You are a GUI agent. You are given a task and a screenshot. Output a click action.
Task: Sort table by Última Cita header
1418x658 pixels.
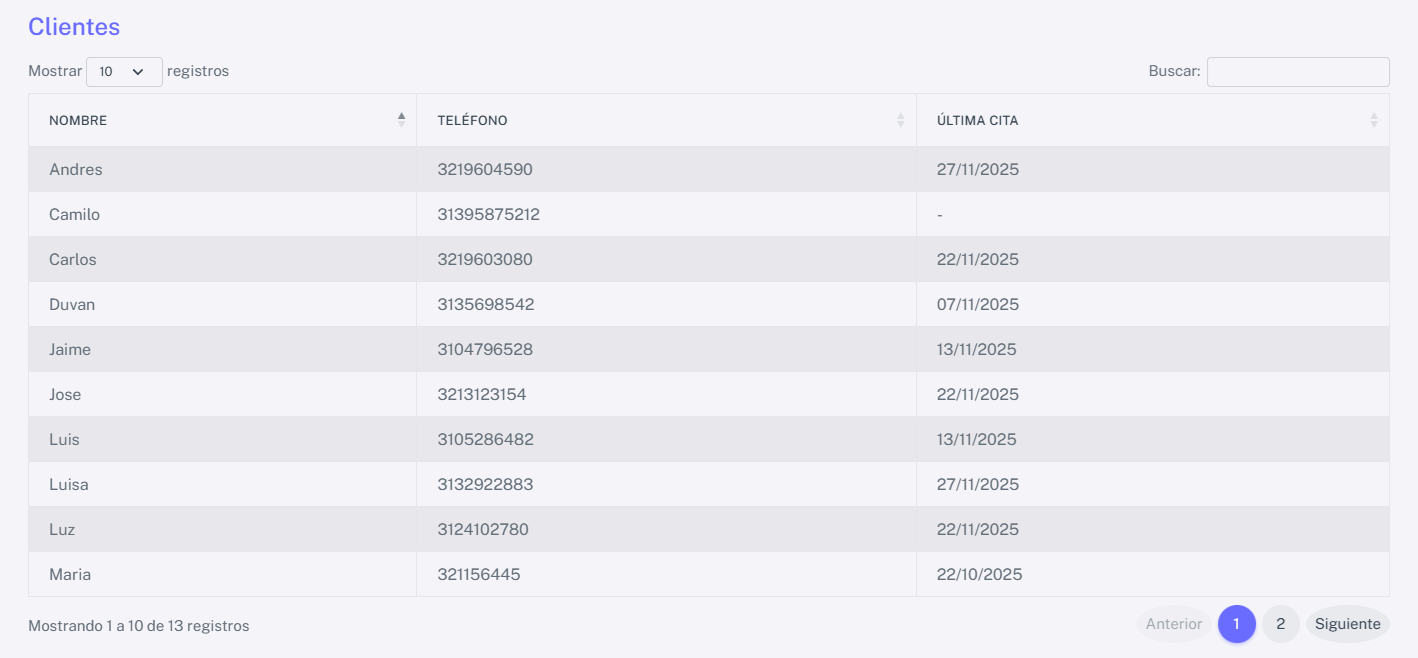tap(977, 121)
